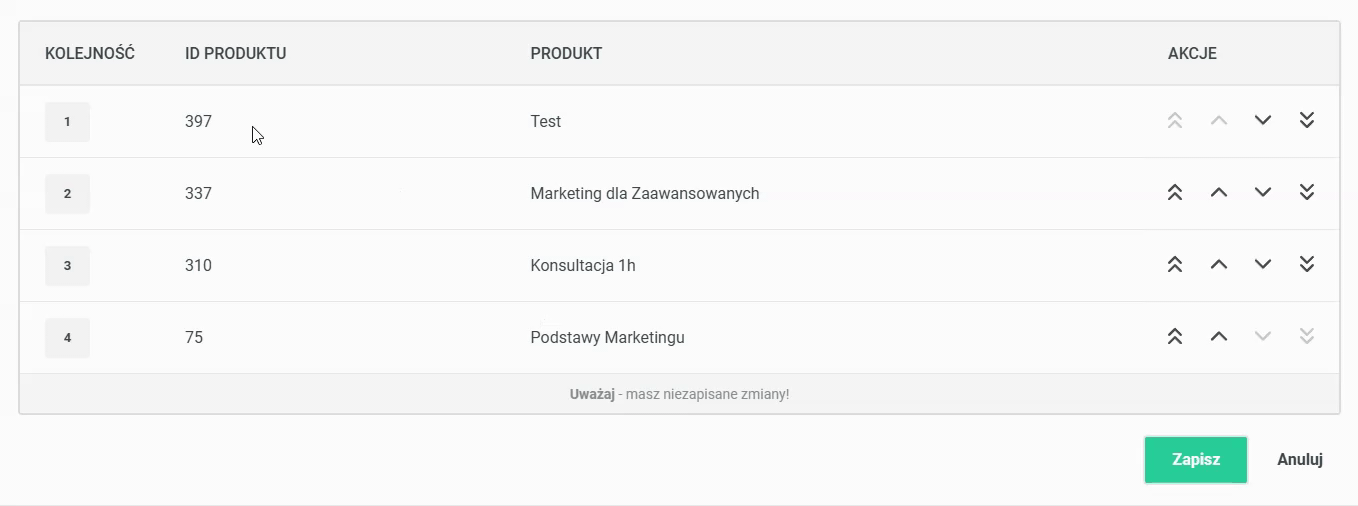The image size is (1358, 506).
Task: Select order number 3 box
Action: click(67, 266)
